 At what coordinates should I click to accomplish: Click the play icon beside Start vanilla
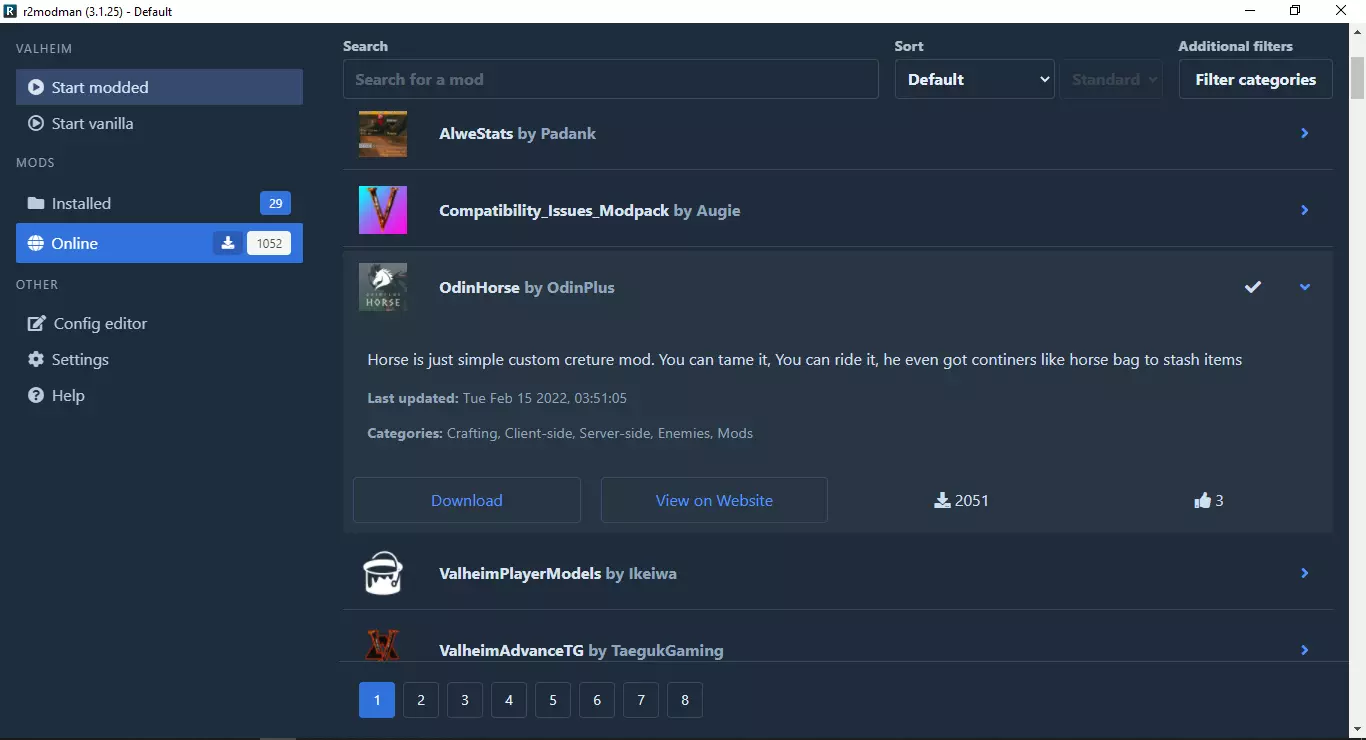click(36, 123)
